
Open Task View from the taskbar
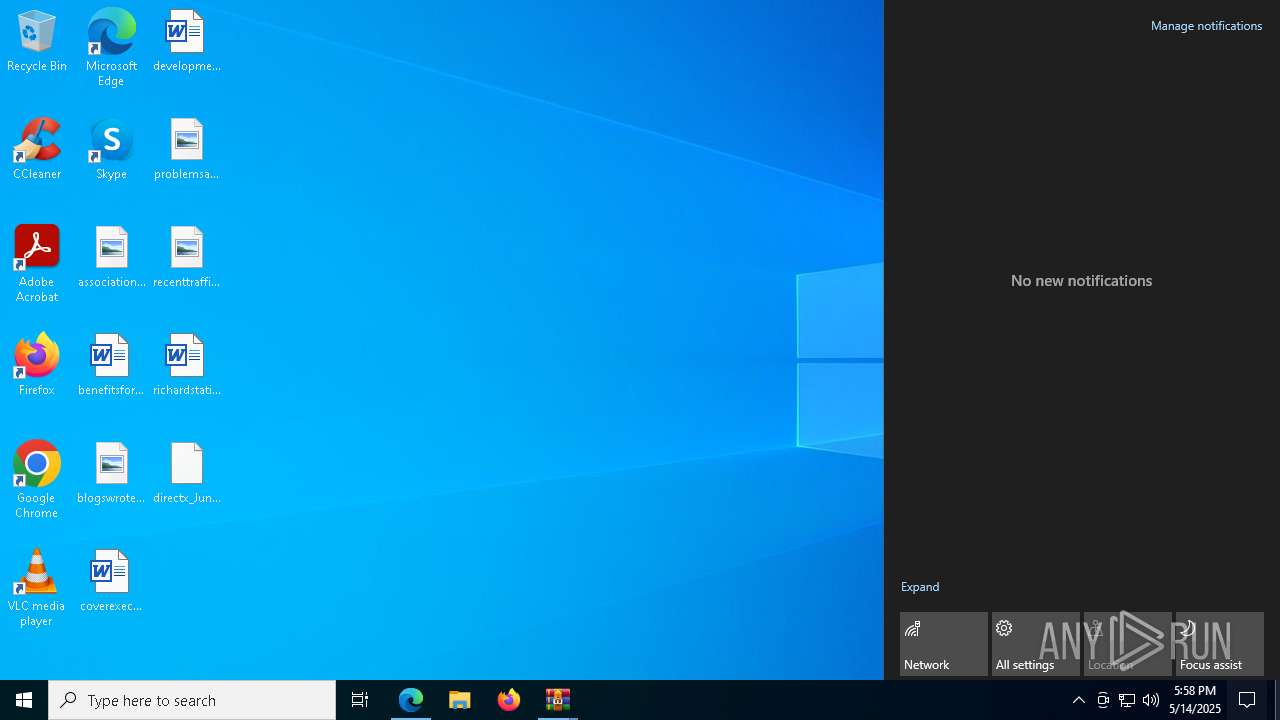[x=360, y=700]
